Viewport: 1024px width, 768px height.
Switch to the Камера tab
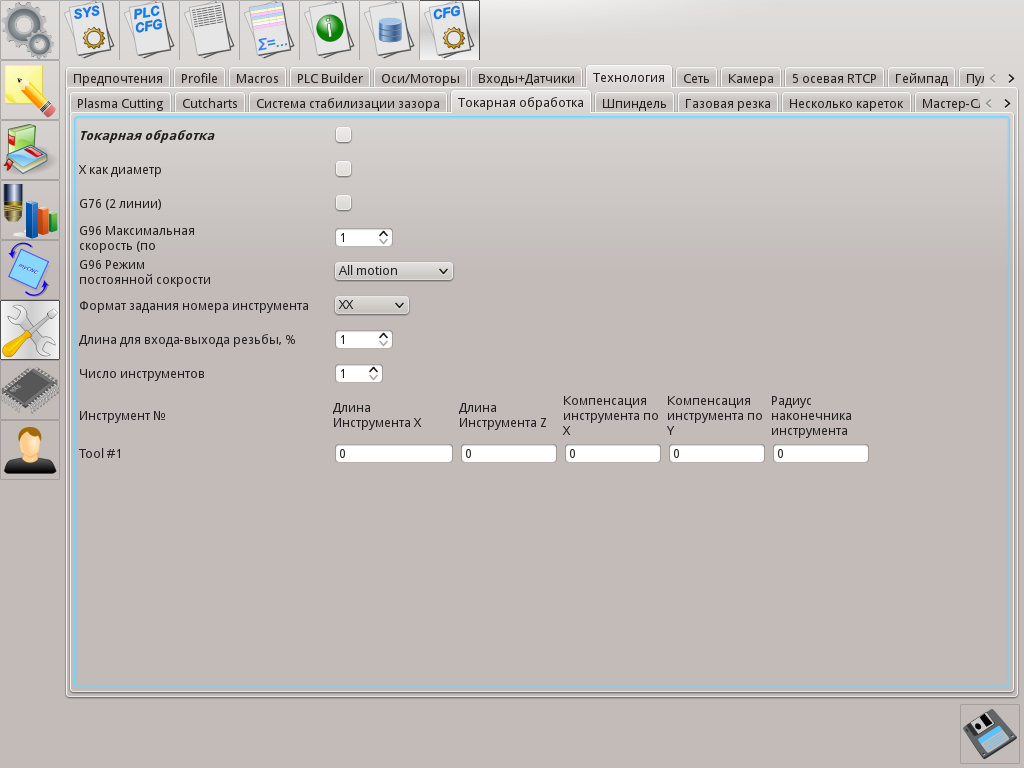(751, 78)
